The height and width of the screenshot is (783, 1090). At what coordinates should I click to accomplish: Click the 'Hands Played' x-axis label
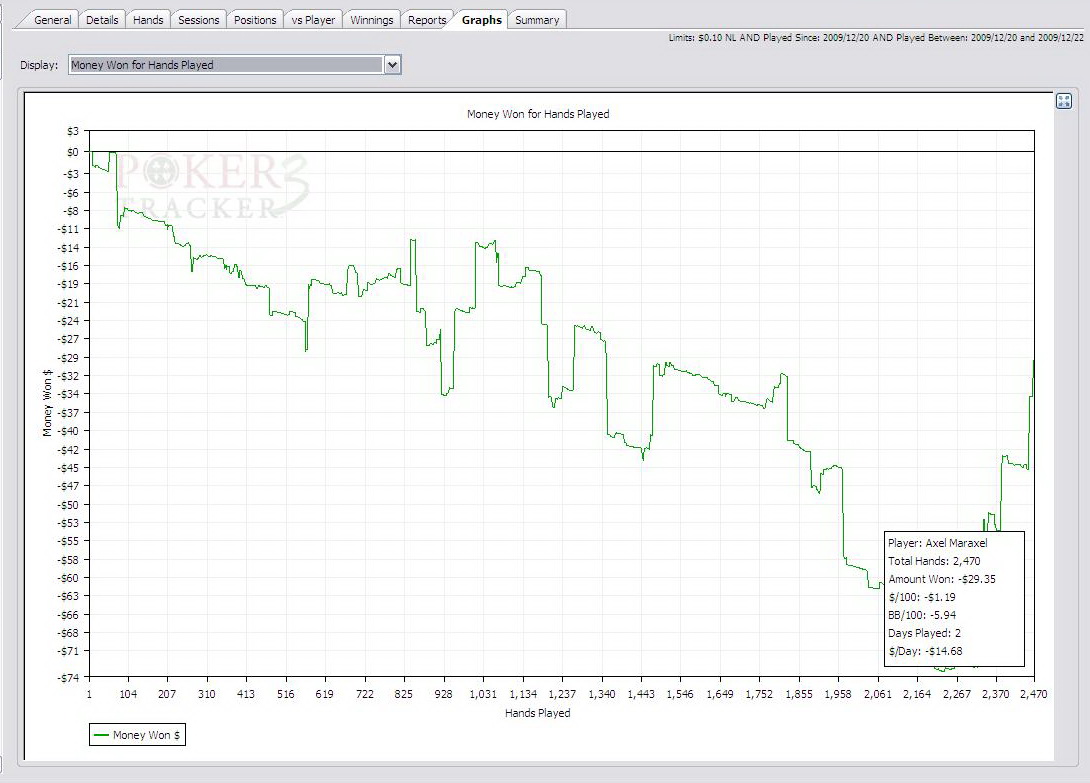(x=538, y=713)
